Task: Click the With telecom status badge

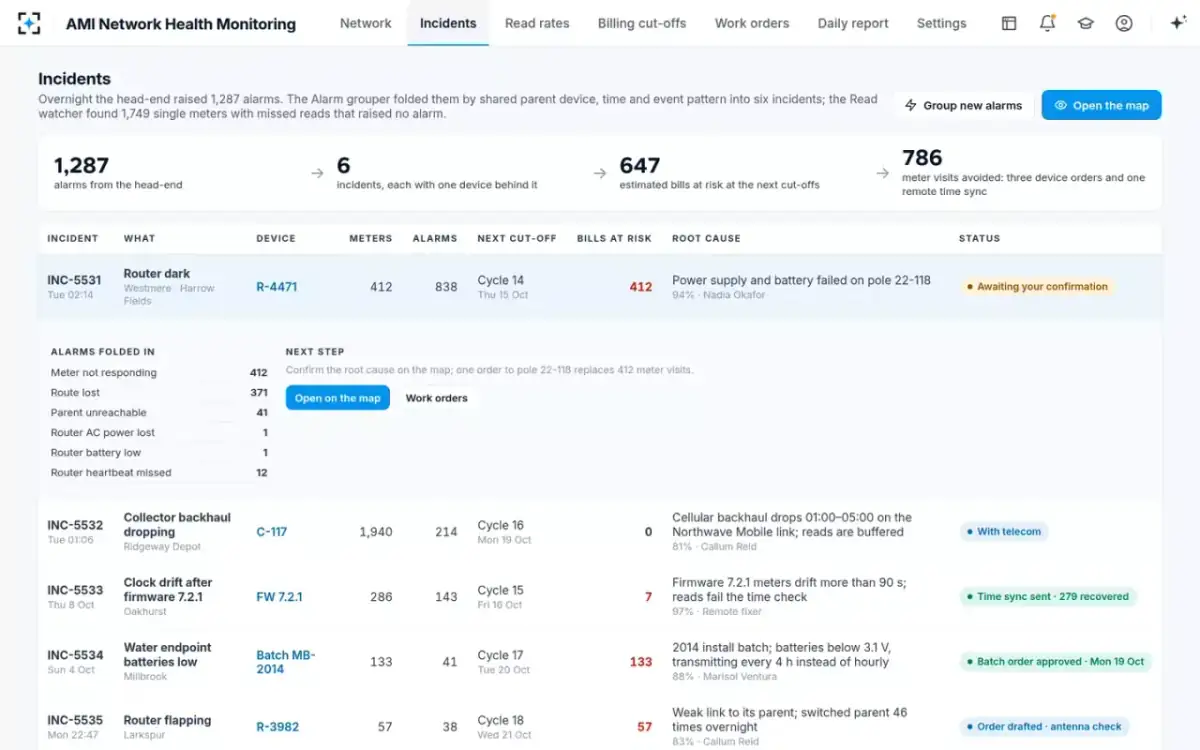Action: [1004, 532]
